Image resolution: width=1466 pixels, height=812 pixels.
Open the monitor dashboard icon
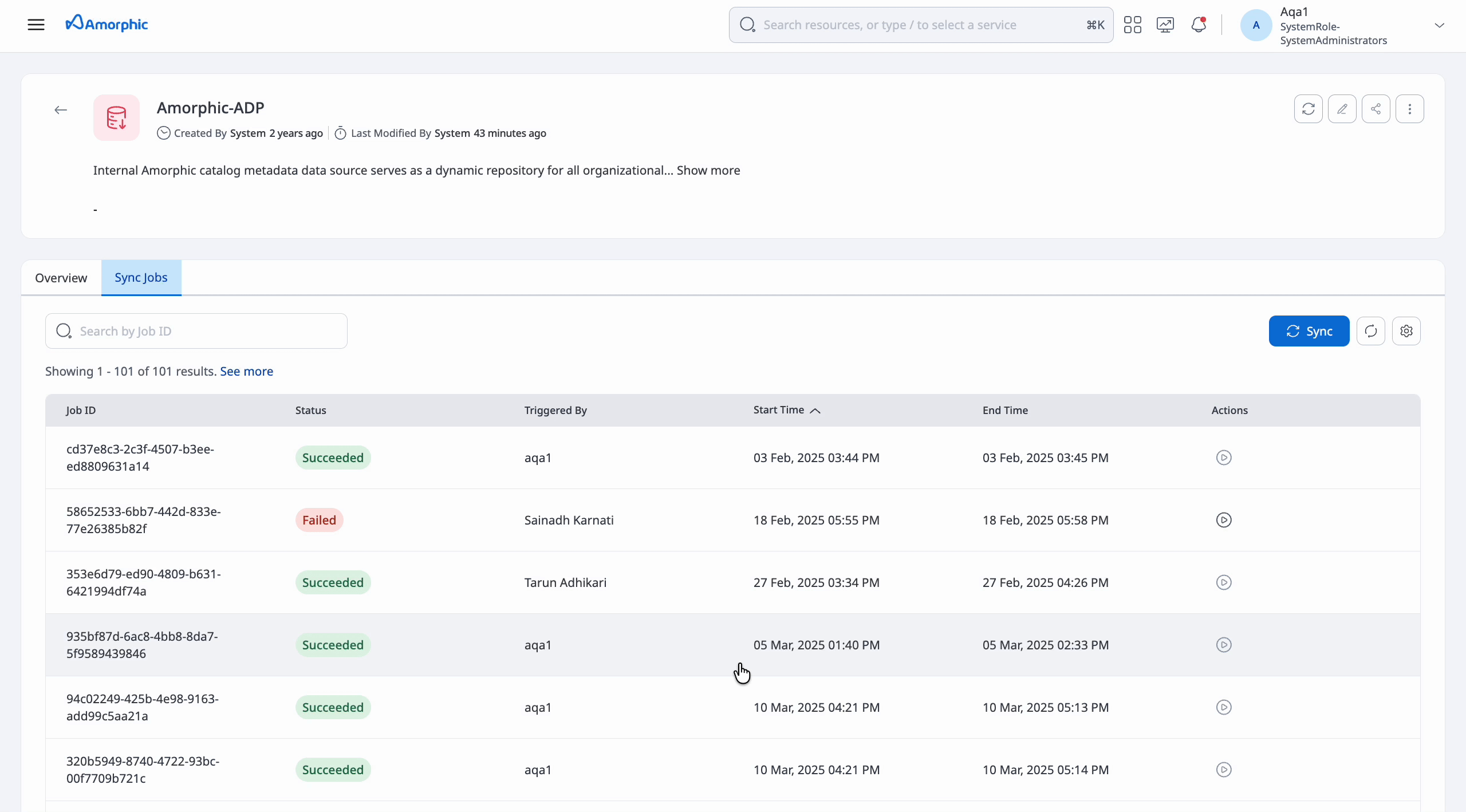[x=1165, y=25]
